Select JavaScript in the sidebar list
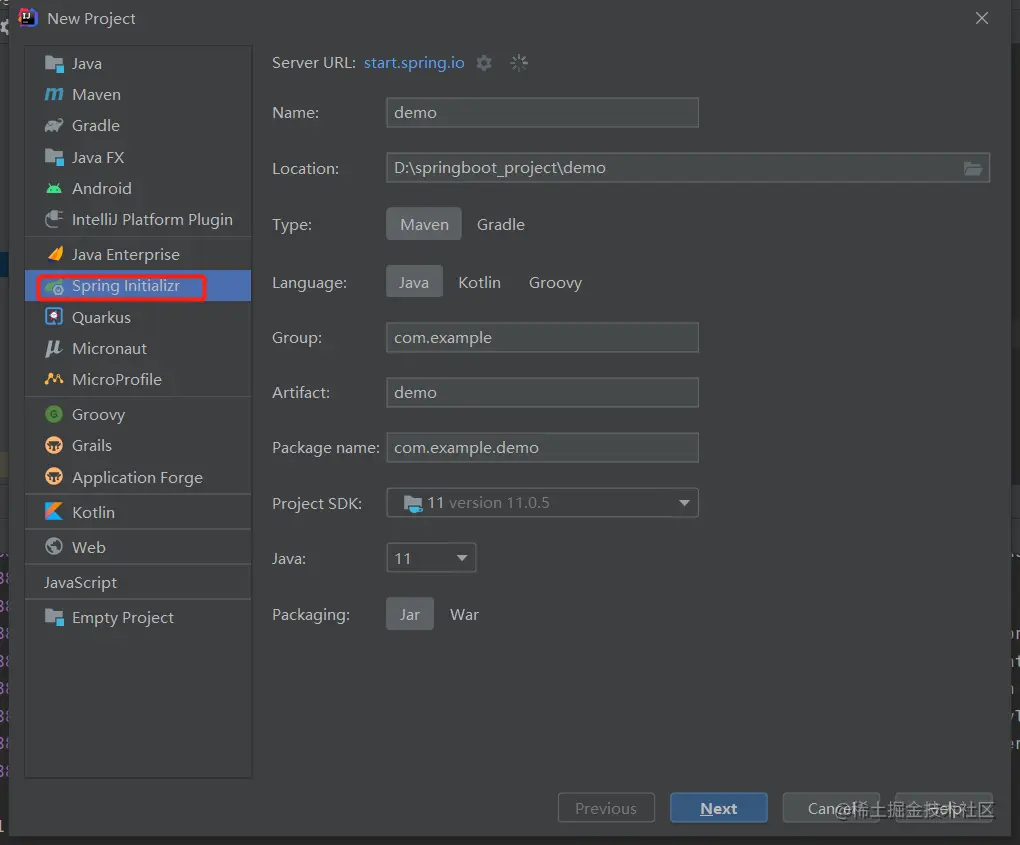This screenshot has width=1020, height=845. tap(138, 582)
